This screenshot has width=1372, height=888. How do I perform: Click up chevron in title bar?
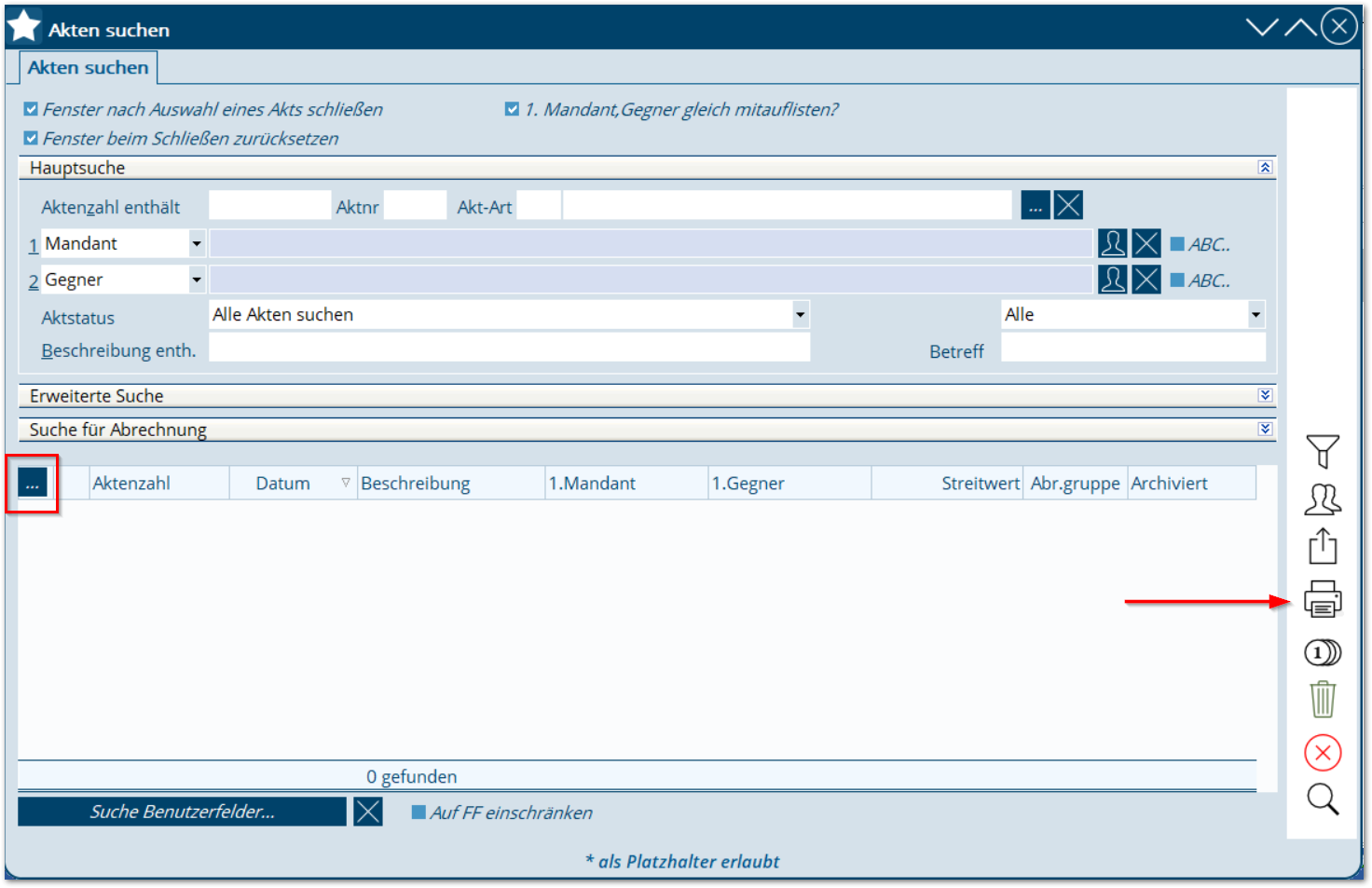[x=1300, y=27]
